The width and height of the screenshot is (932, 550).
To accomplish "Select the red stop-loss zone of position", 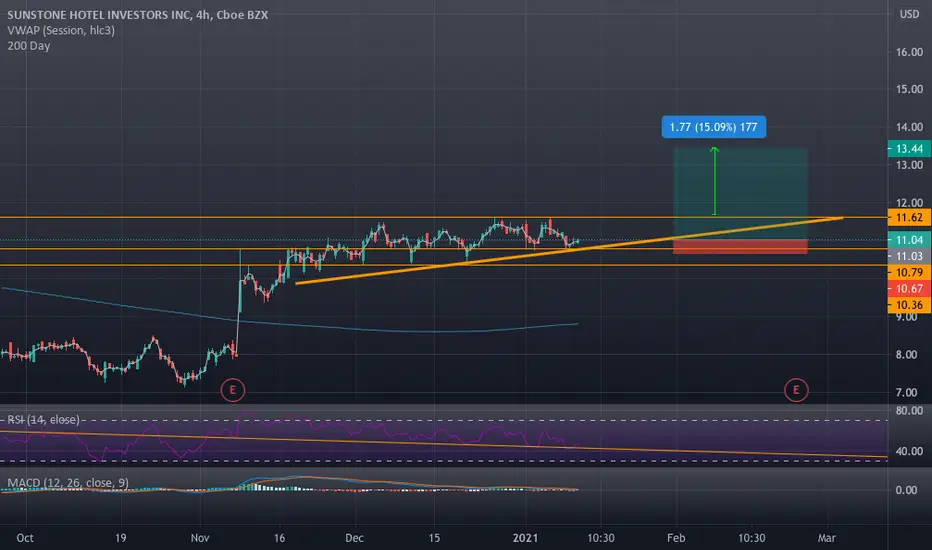I will (x=740, y=247).
